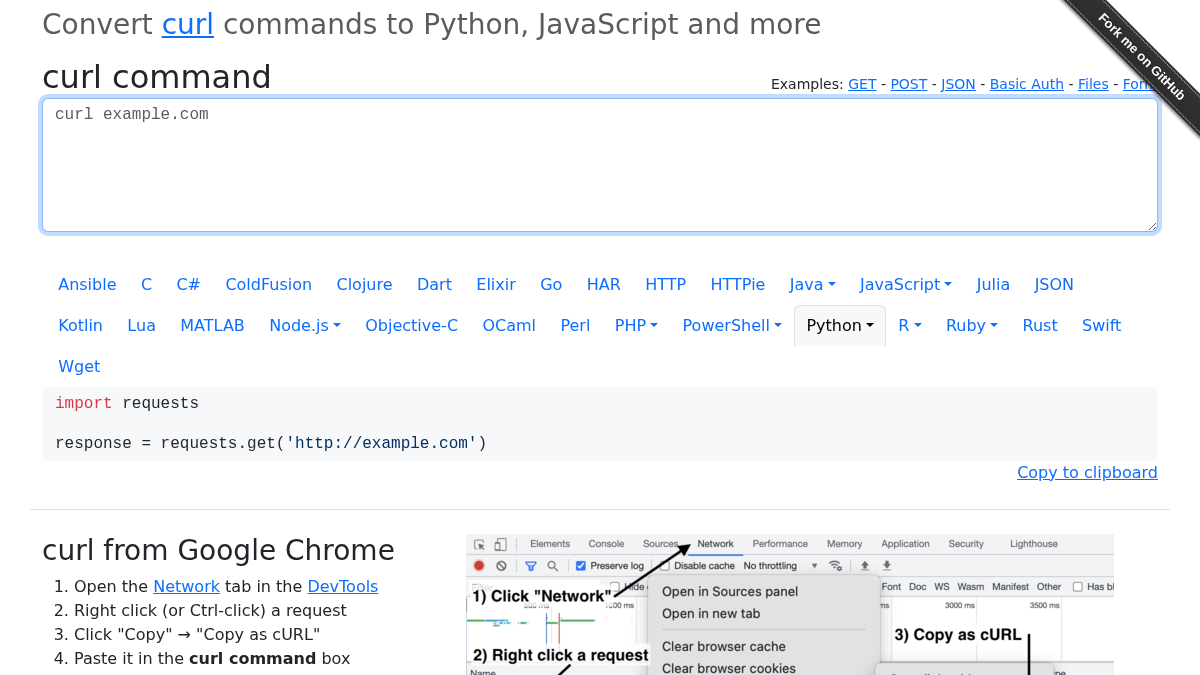Select the HAR tab
The width and height of the screenshot is (1200, 675).
(604, 284)
